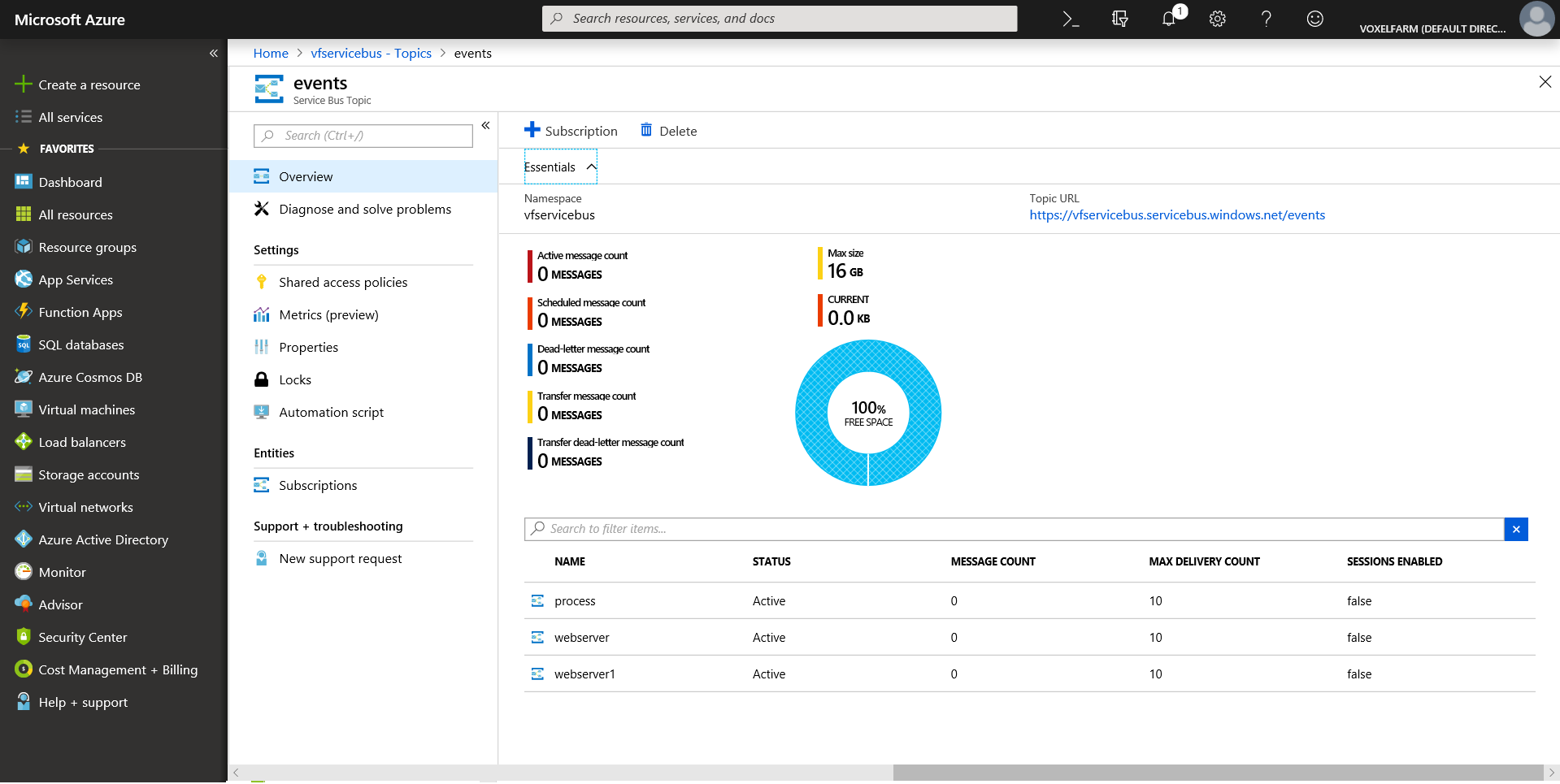Open the process subscription row

1030,601
